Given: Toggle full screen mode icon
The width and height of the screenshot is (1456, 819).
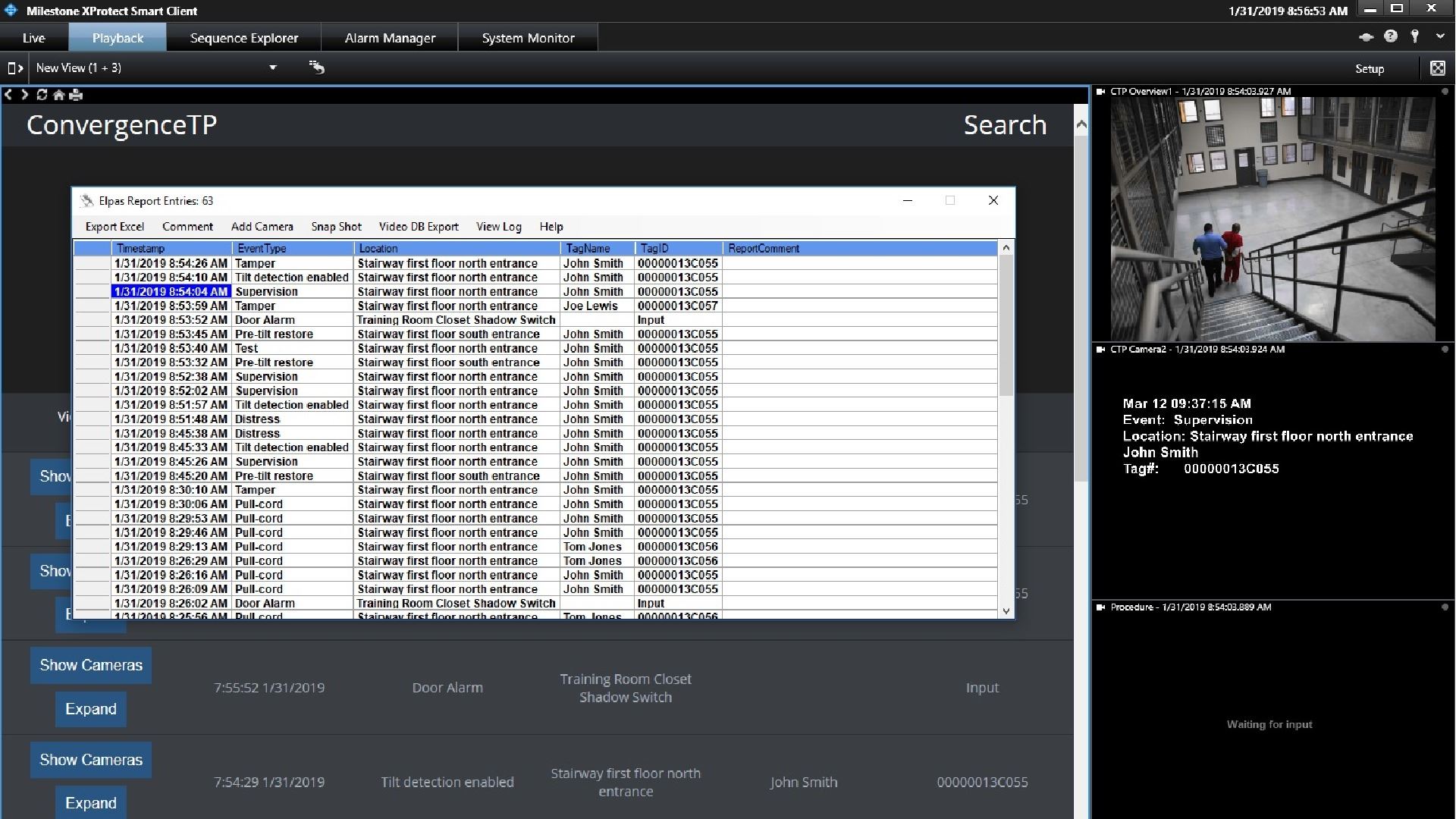Looking at the screenshot, I should click(x=1437, y=68).
